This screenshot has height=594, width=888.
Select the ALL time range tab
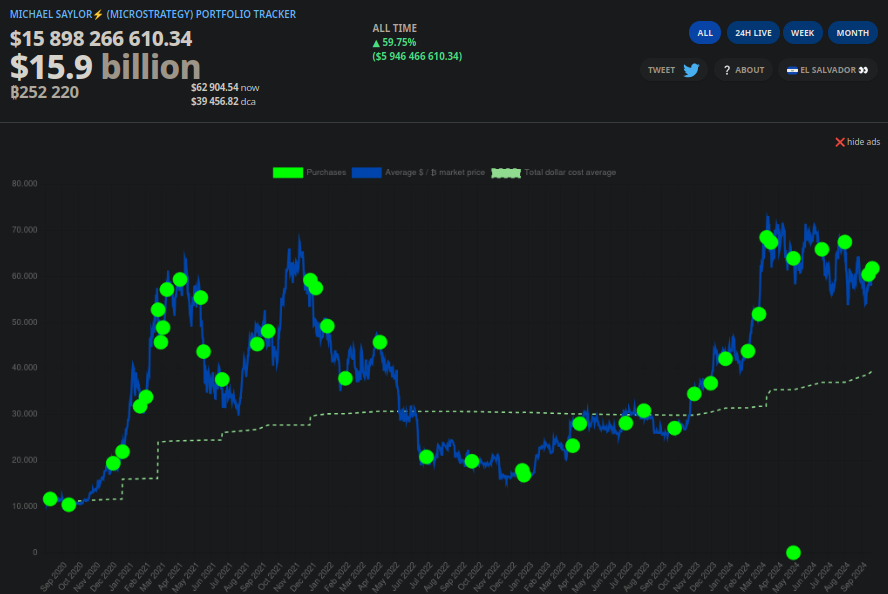pyautogui.click(x=705, y=33)
